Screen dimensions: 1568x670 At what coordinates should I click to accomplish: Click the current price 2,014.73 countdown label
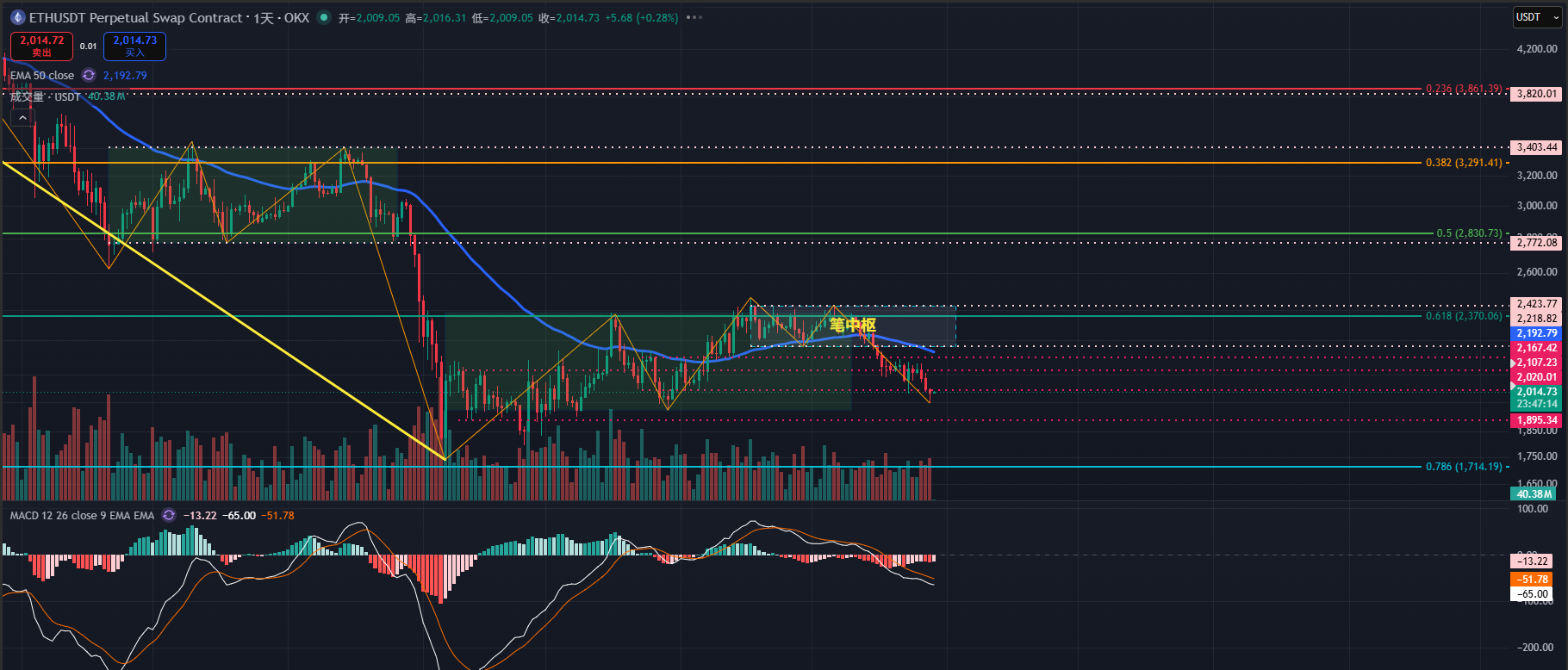1537,398
